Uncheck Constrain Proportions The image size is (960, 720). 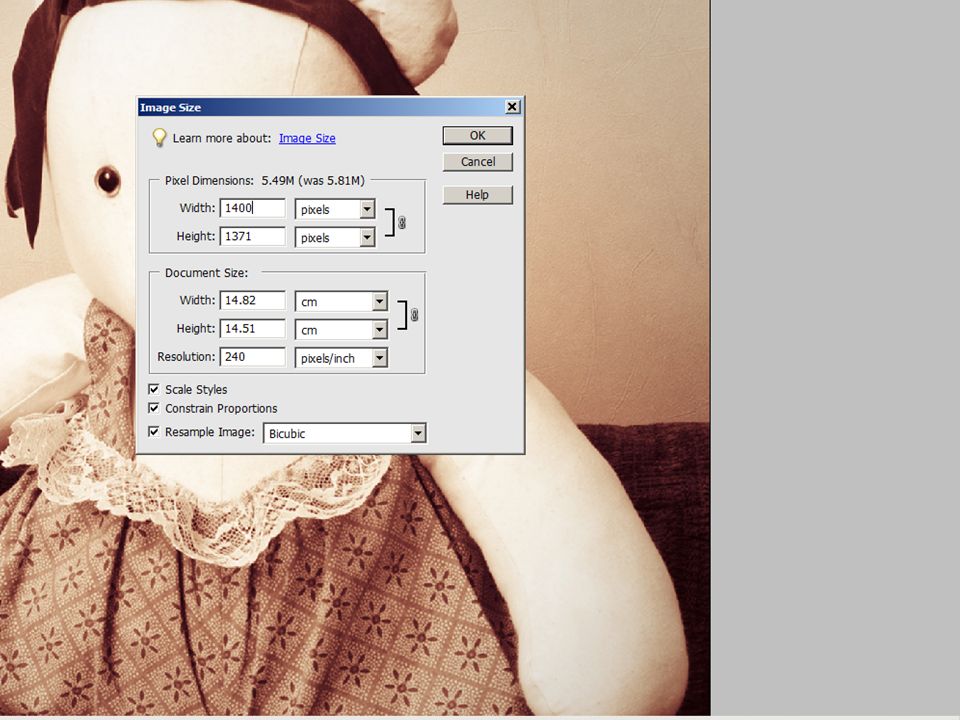click(x=154, y=408)
